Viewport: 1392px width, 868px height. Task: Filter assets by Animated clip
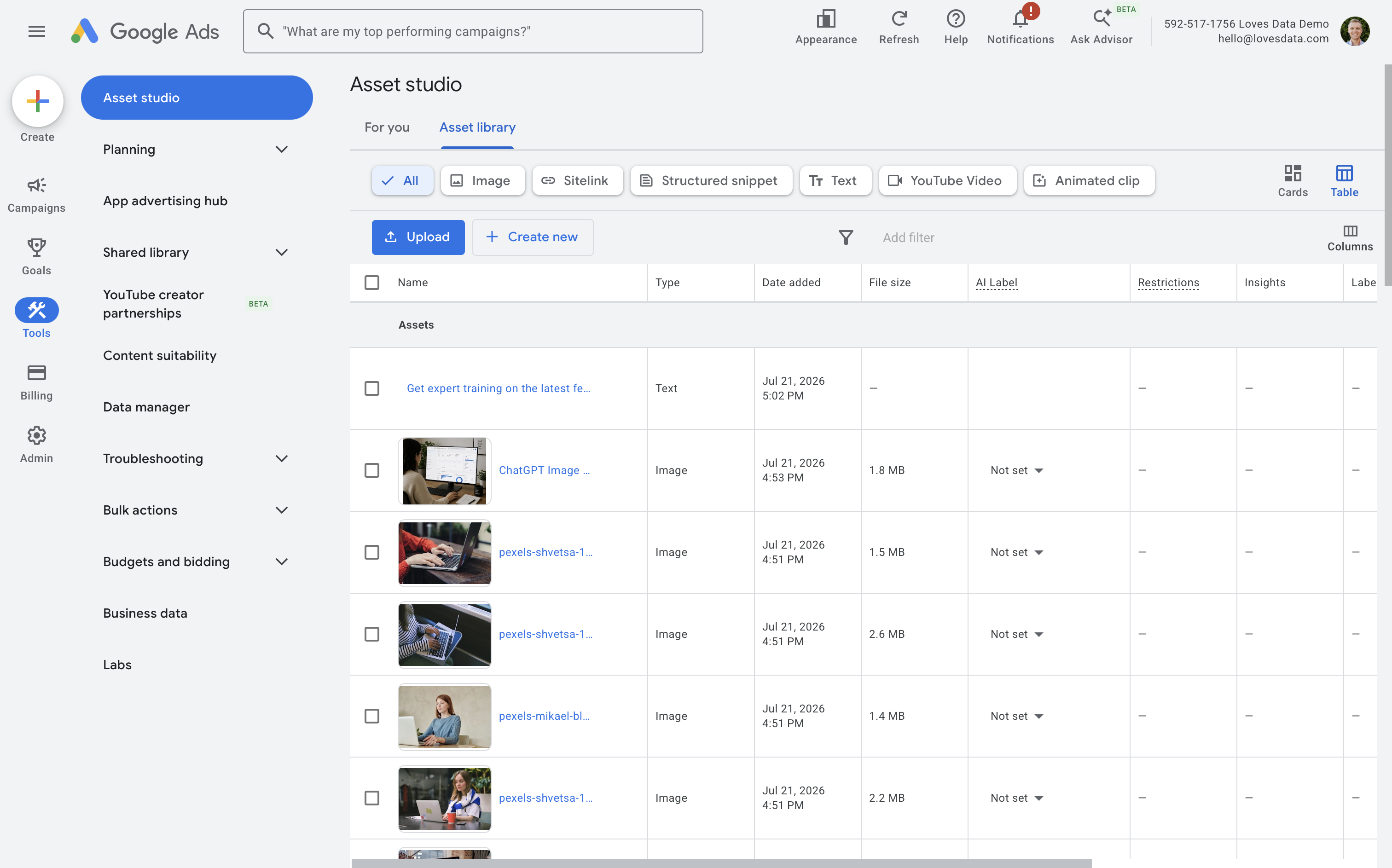[x=1089, y=181]
